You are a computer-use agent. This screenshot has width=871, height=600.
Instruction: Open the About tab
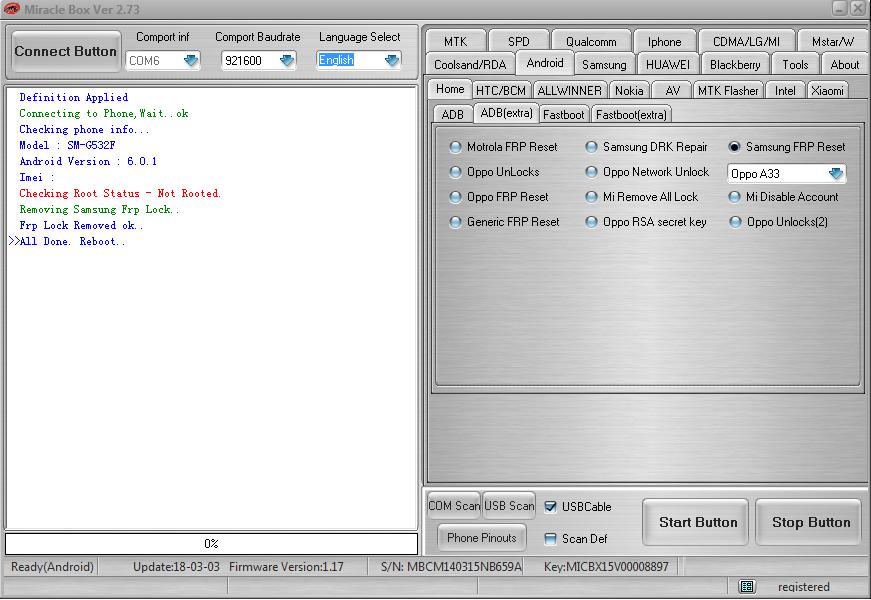[844, 64]
